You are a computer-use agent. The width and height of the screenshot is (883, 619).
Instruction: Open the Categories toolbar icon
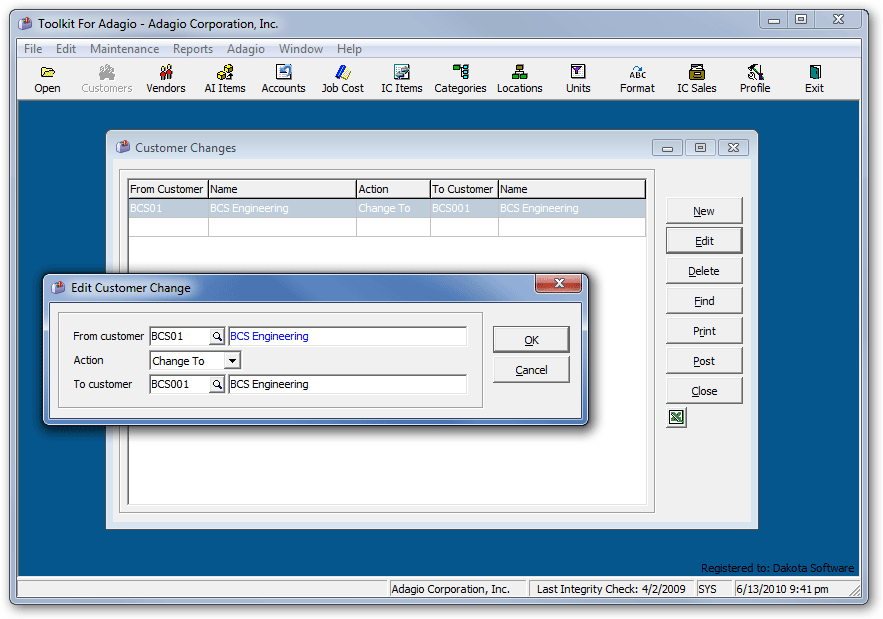[x=460, y=79]
